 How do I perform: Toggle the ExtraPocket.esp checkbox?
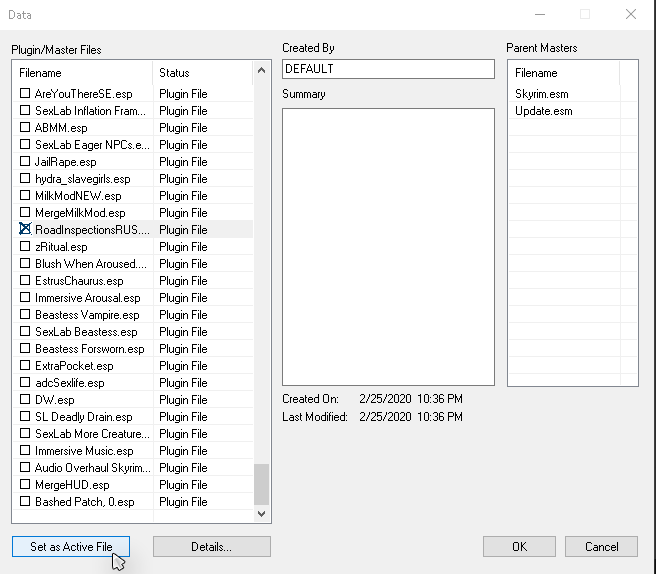point(26,366)
